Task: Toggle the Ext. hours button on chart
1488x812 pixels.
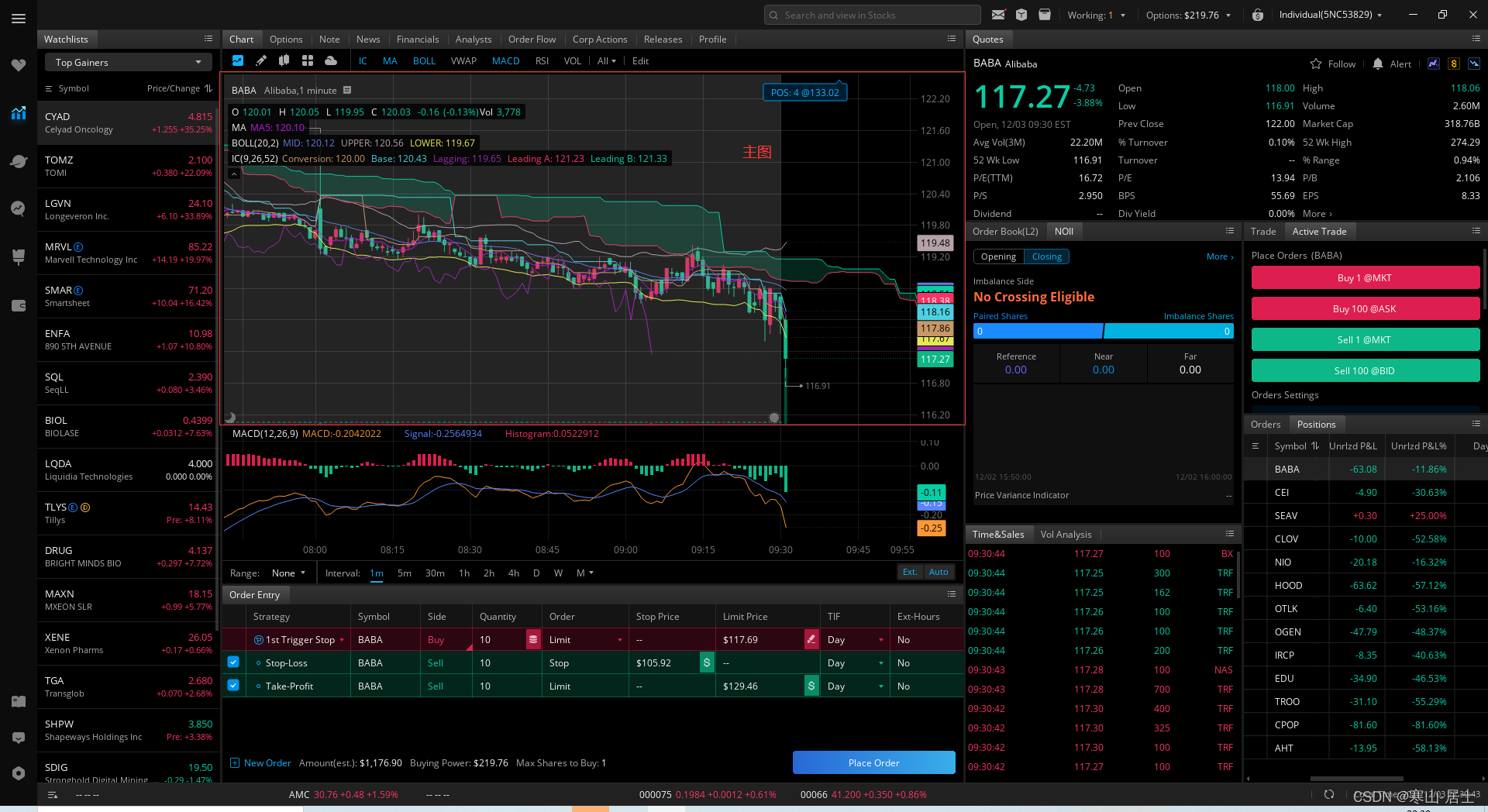Action: click(909, 572)
